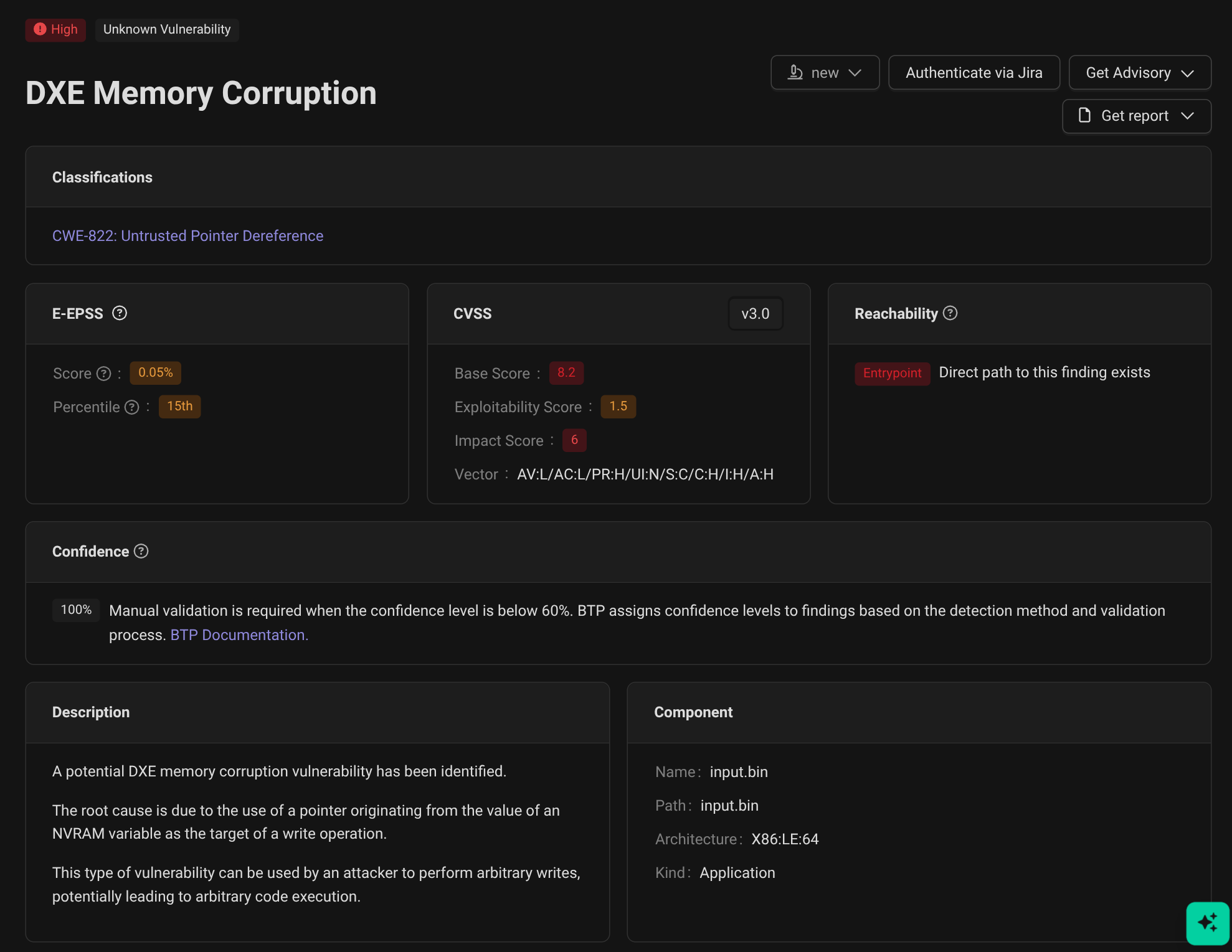The height and width of the screenshot is (952, 1232).
Task: Click the 8.2 Base Score badge
Action: [566, 373]
